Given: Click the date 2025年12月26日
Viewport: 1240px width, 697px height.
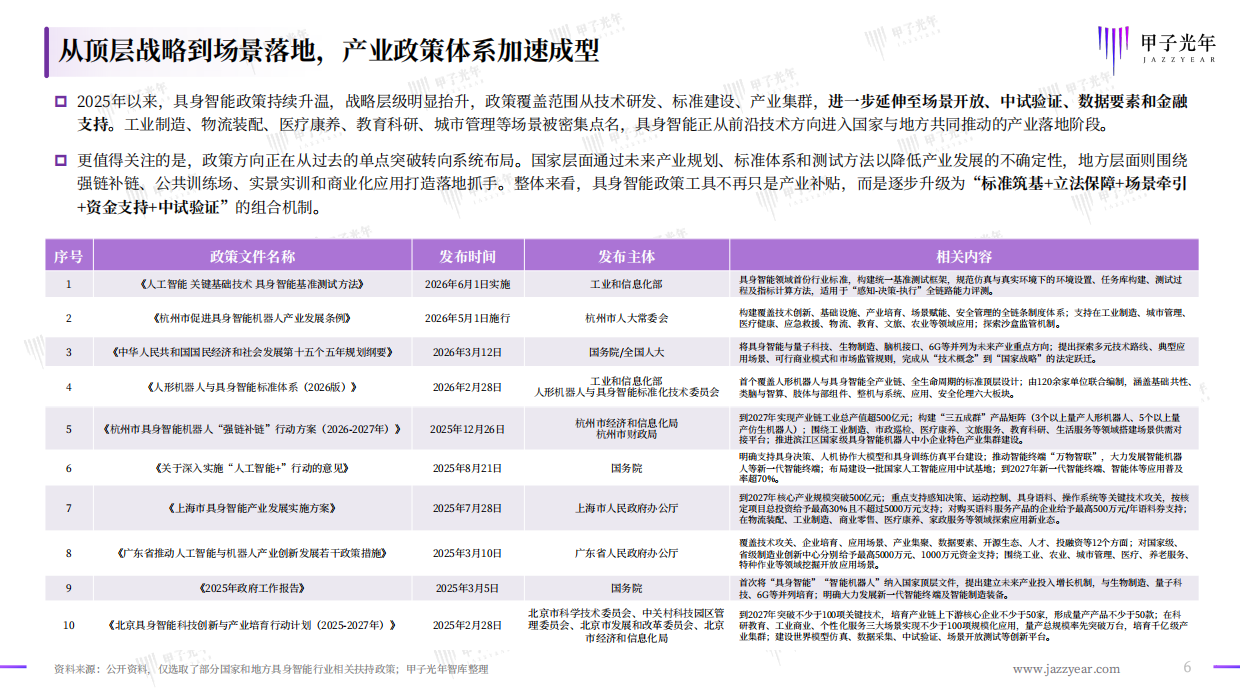Looking at the screenshot, I should pos(467,429).
